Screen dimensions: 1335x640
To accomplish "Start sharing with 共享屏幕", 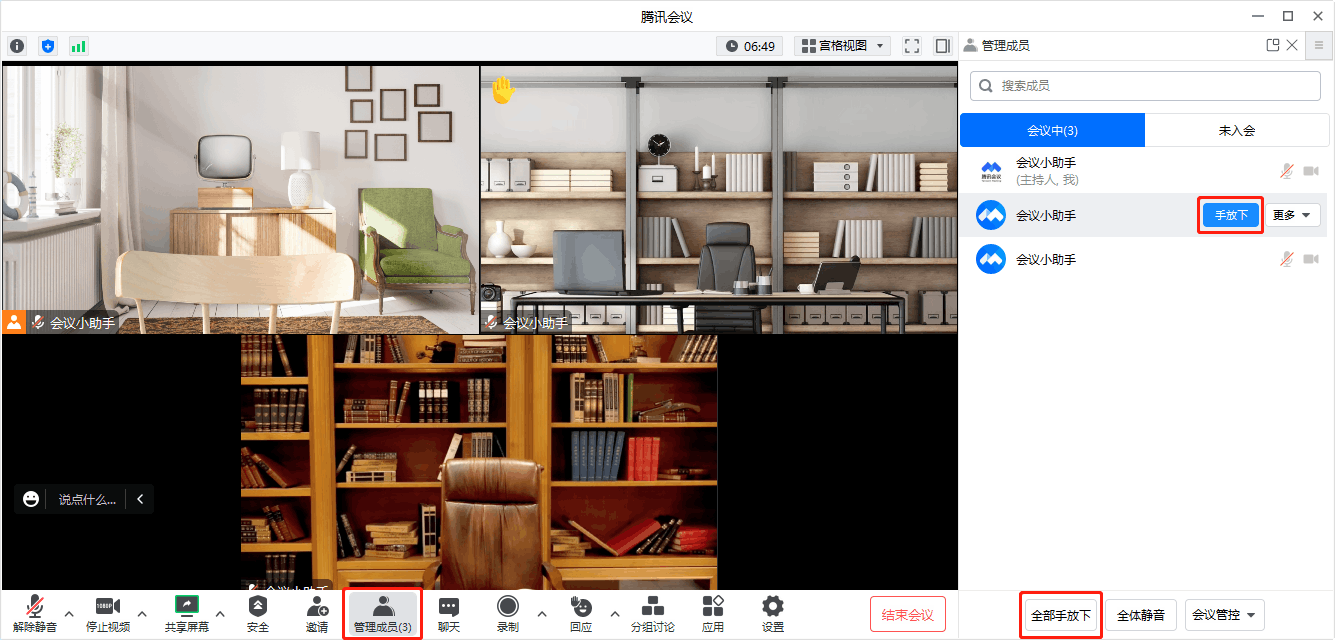I will coord(187,614).
